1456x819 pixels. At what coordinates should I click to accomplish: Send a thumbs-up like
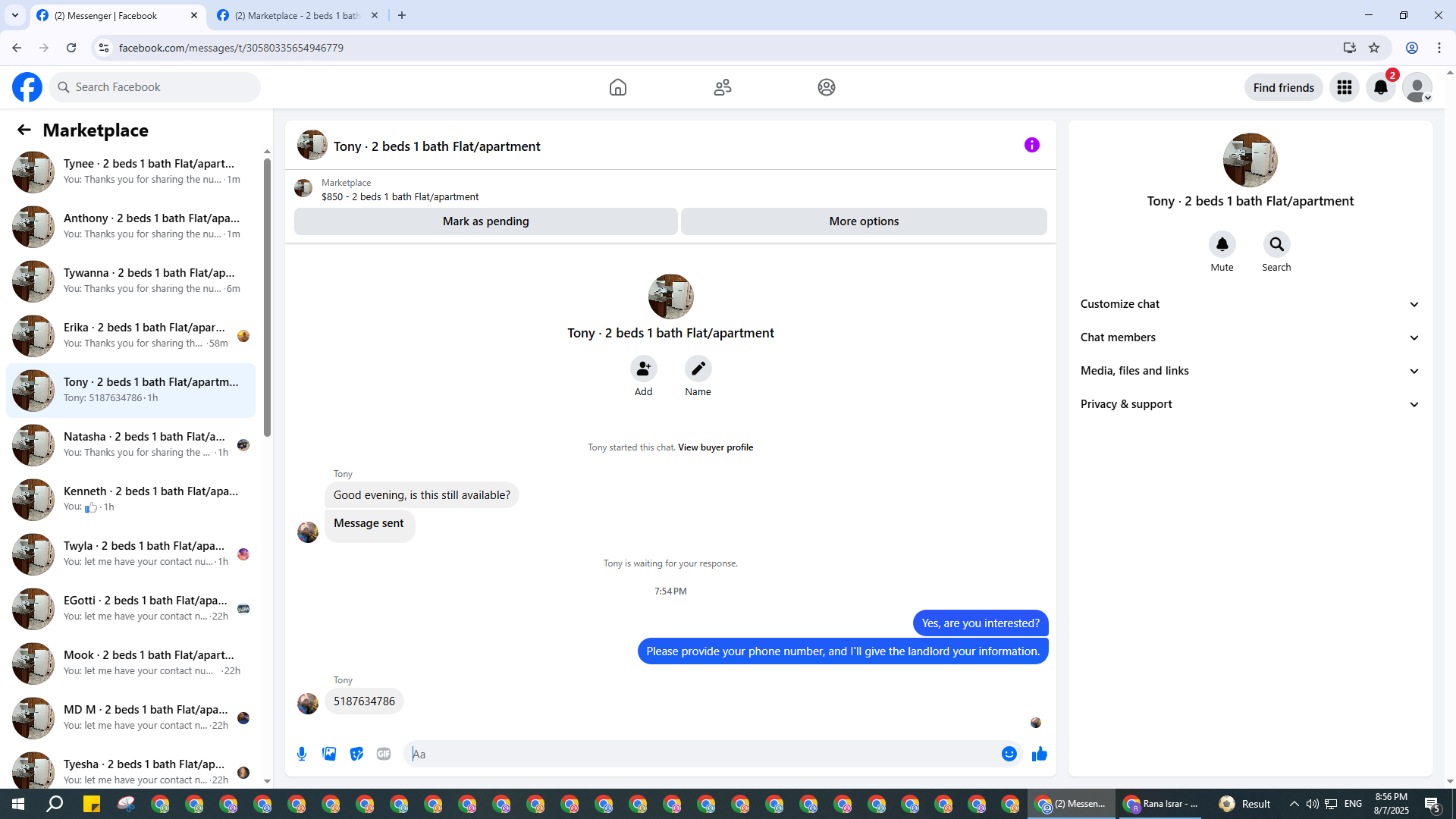tap(1040, 754)
